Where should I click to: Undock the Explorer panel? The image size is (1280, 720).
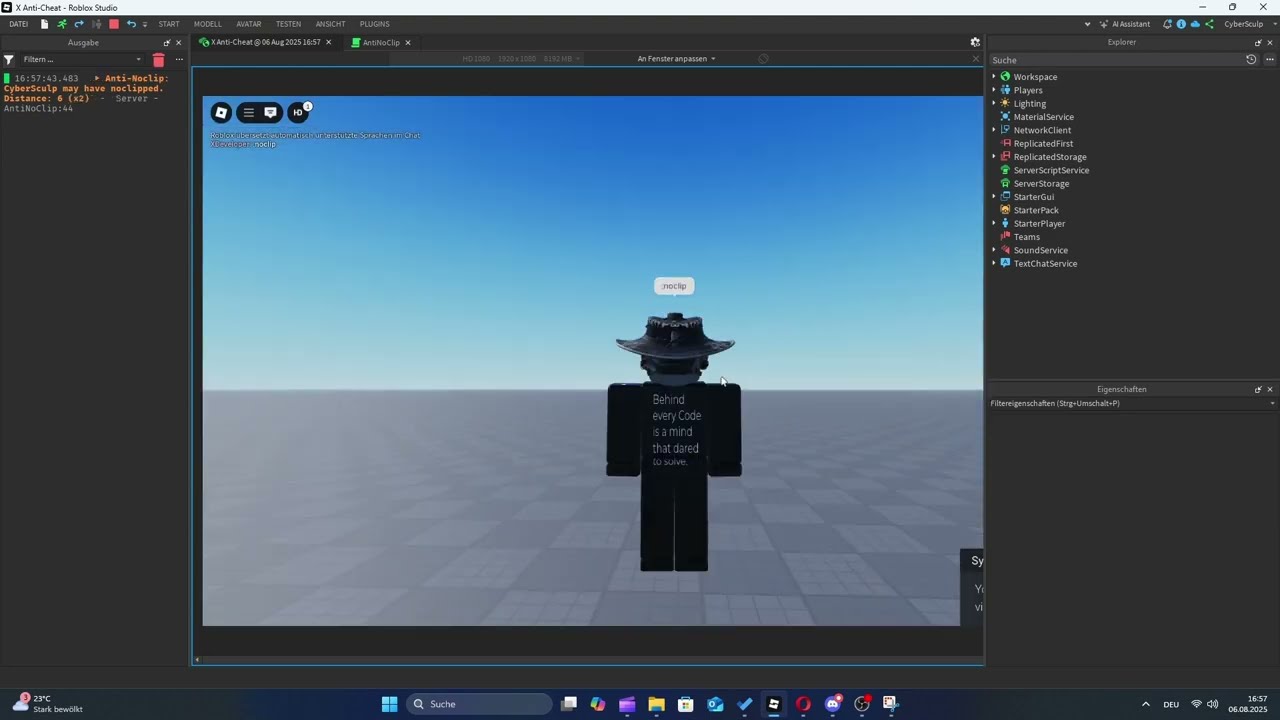(1258, 43)
